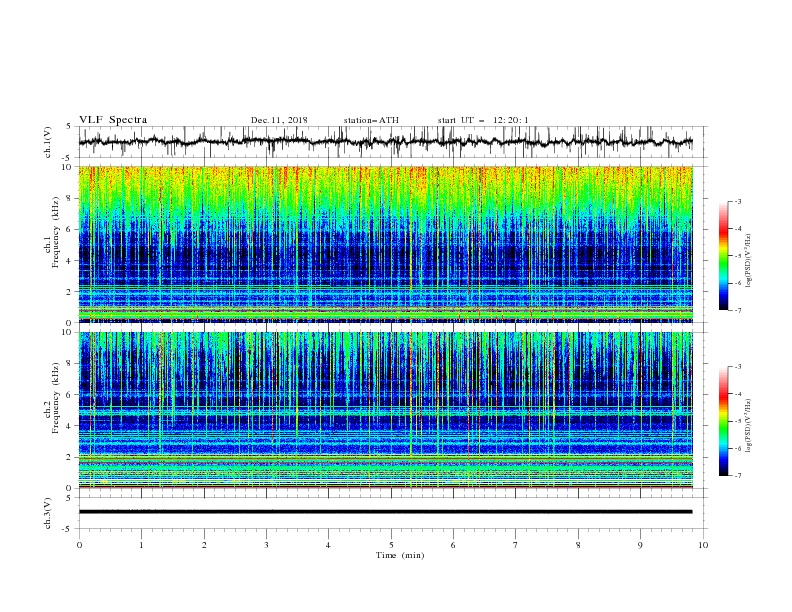Click the lower colorbar log(PSD) label
Image resolution: width=792 pixels, height=612 pixels.
tap(749, 425)
